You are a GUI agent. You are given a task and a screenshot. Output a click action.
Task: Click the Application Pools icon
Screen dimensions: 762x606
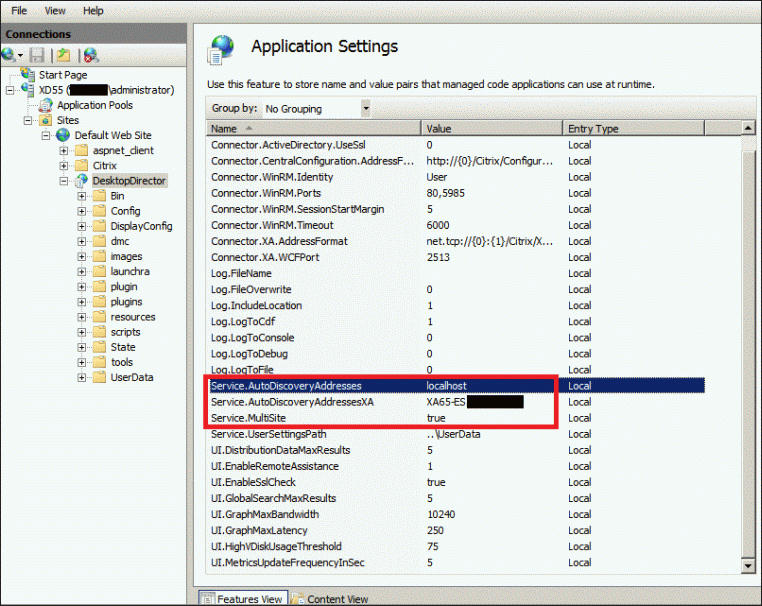pyautogui.click(x=46, y=105)
